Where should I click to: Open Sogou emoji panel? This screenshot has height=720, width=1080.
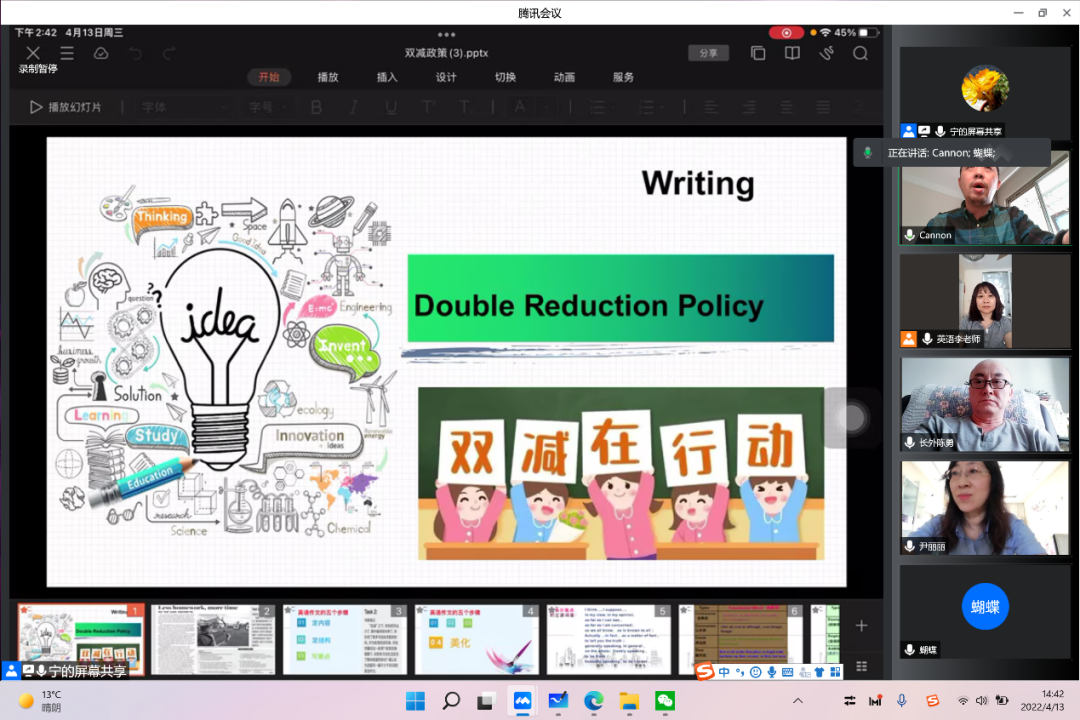pos(756,672)
